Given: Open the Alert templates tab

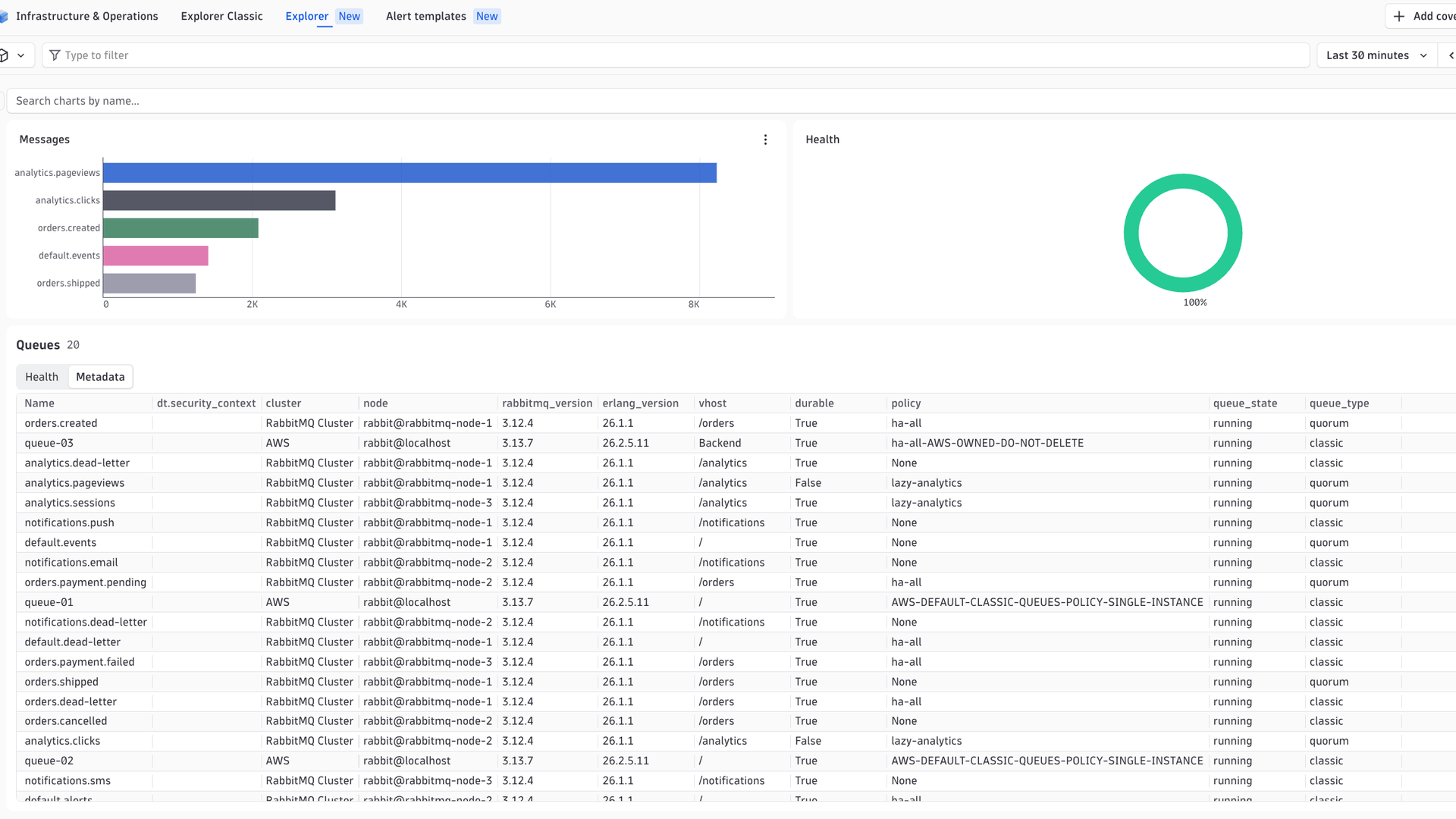Looking at the screenshot, I should tap(425, 16).
